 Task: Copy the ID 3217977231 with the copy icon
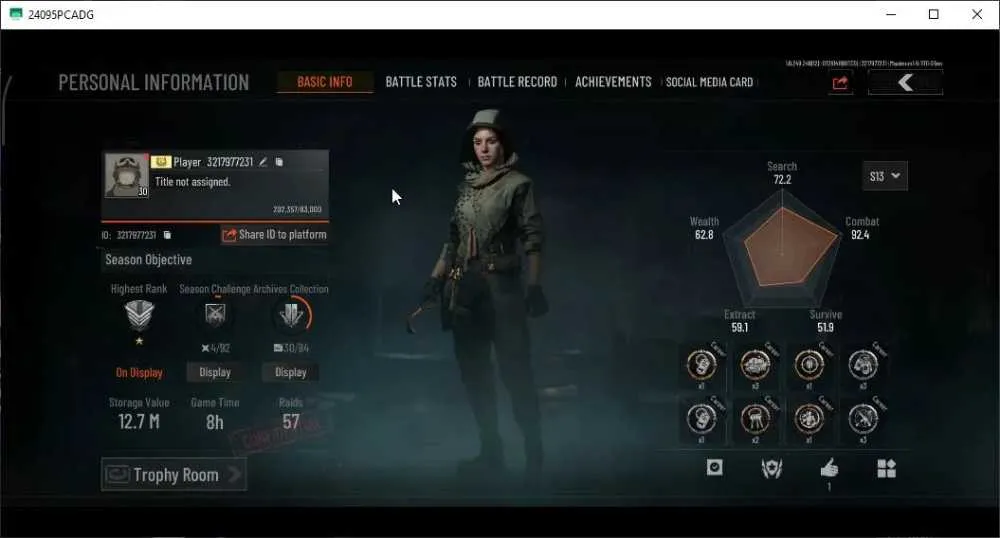pos(167,235)
